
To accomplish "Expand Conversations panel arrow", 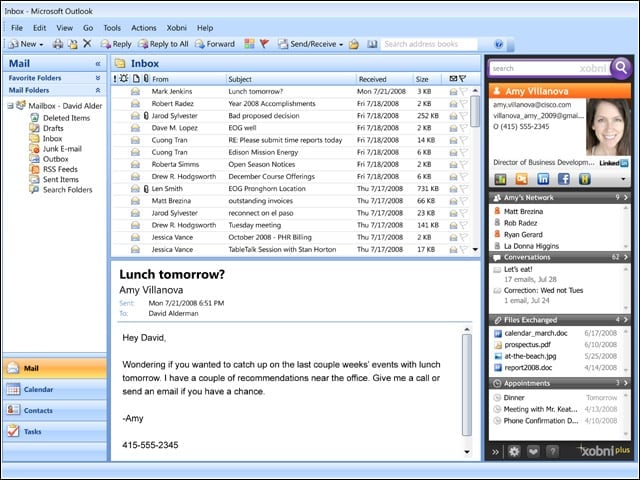I will click(x=626, y=257).
